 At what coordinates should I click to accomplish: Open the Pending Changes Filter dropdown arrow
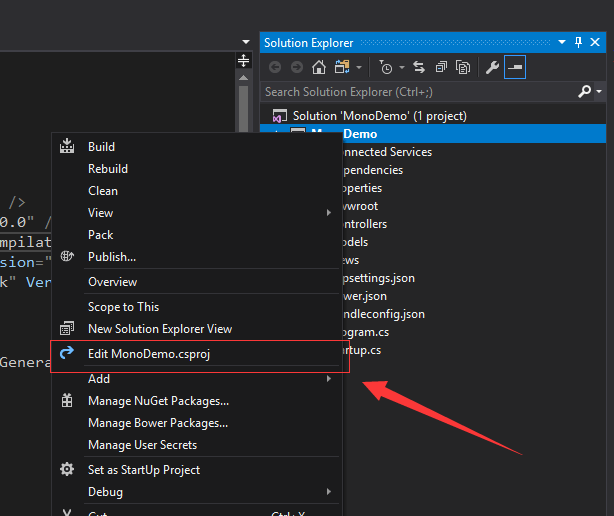click(x=402, y=68)
